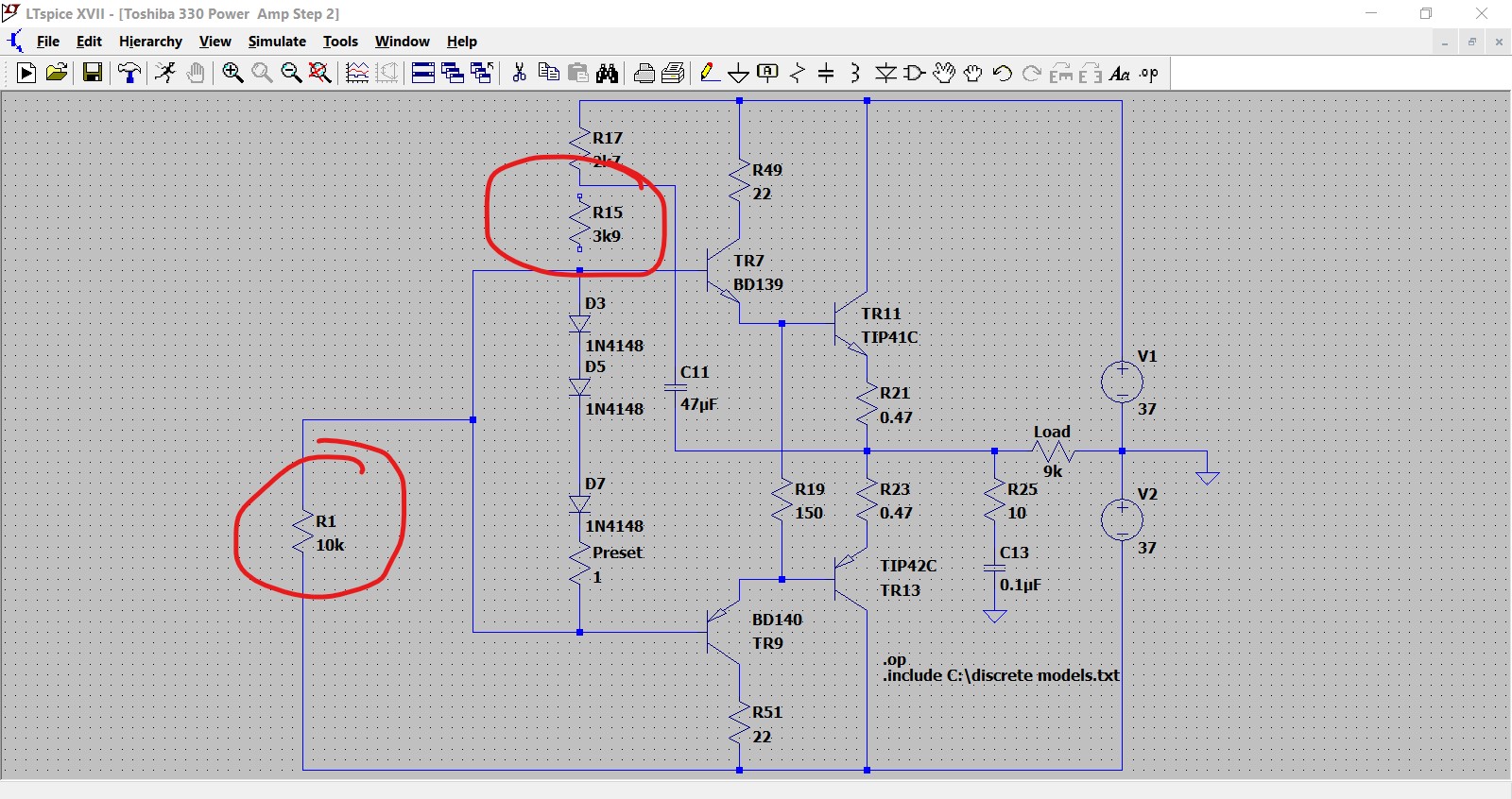This screenshot has height=799, width=1512.
Task: Click the C11 47µF capacitor symbol
Action: coord(675,387)
